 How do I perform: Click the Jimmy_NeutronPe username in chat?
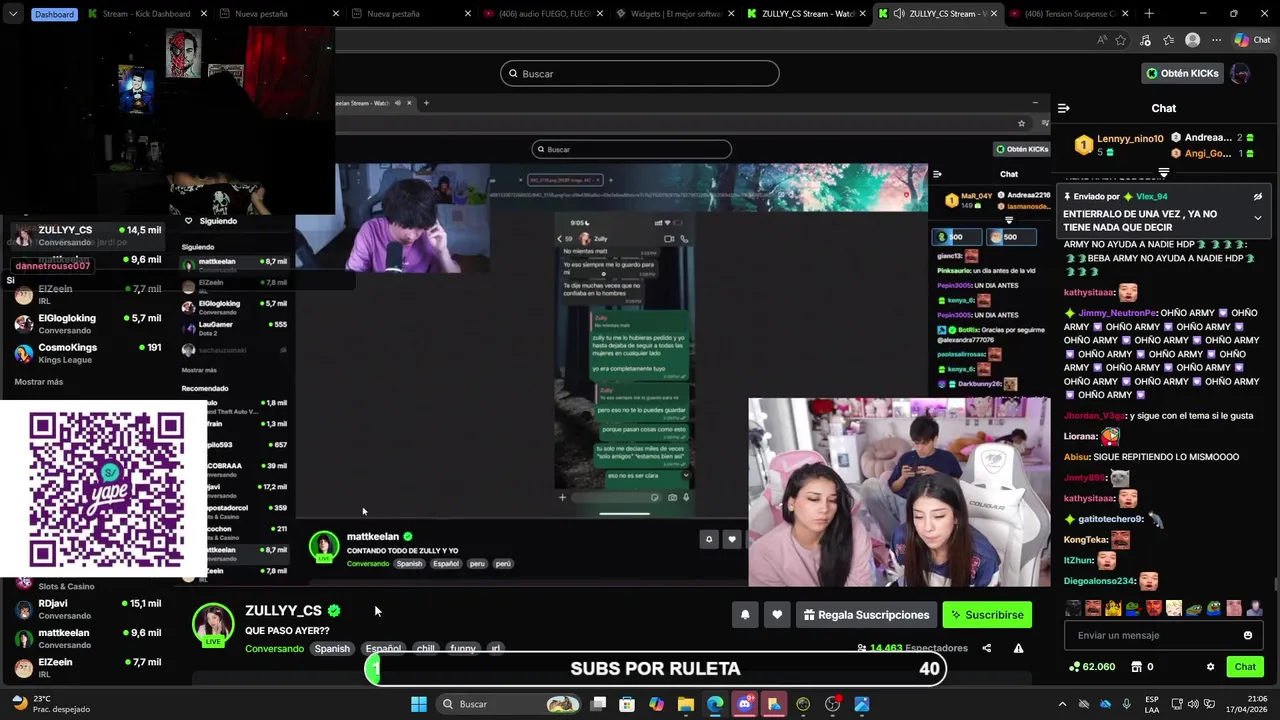click(x=1118, y=313)
